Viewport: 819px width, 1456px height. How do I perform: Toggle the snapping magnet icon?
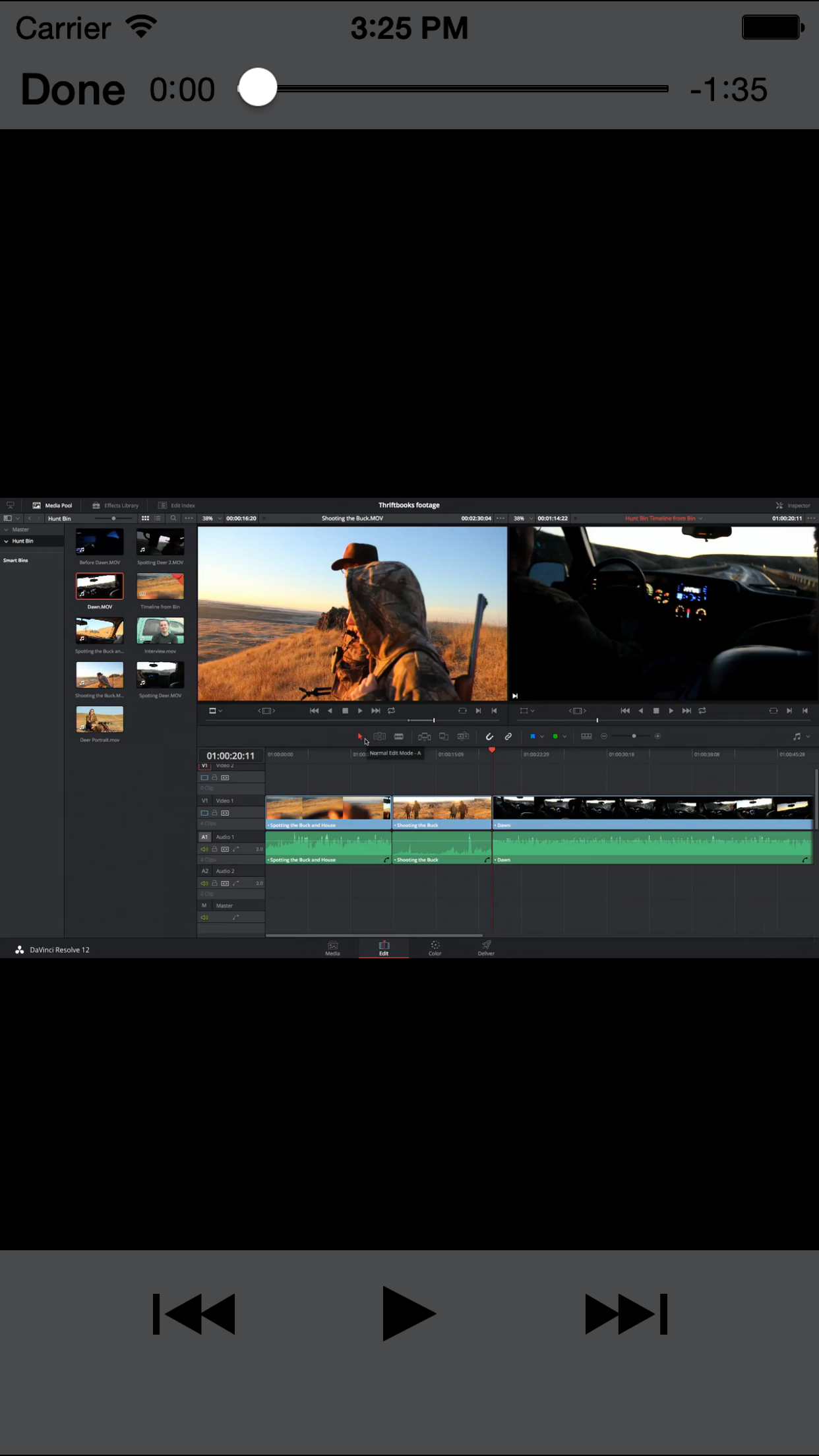[489, 737]
